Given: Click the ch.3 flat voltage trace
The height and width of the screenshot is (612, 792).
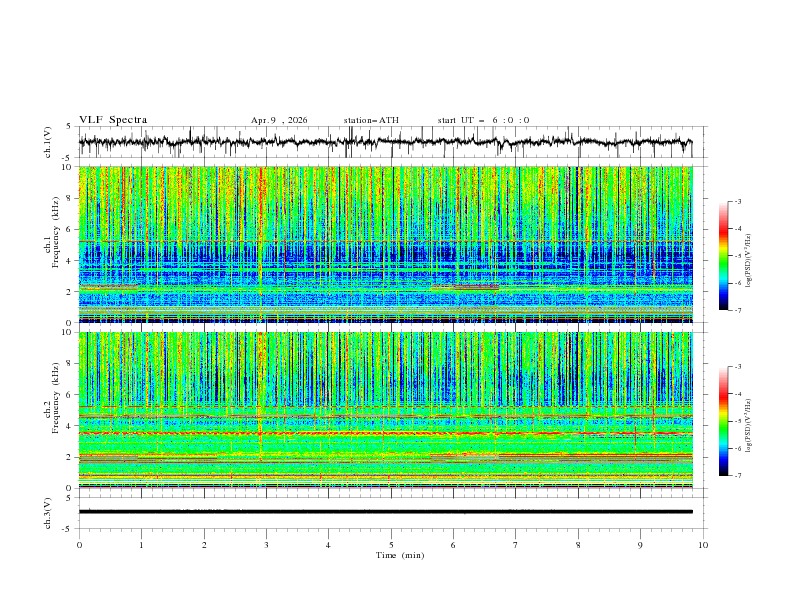Looking at the screenshot, I should (386, 512).
